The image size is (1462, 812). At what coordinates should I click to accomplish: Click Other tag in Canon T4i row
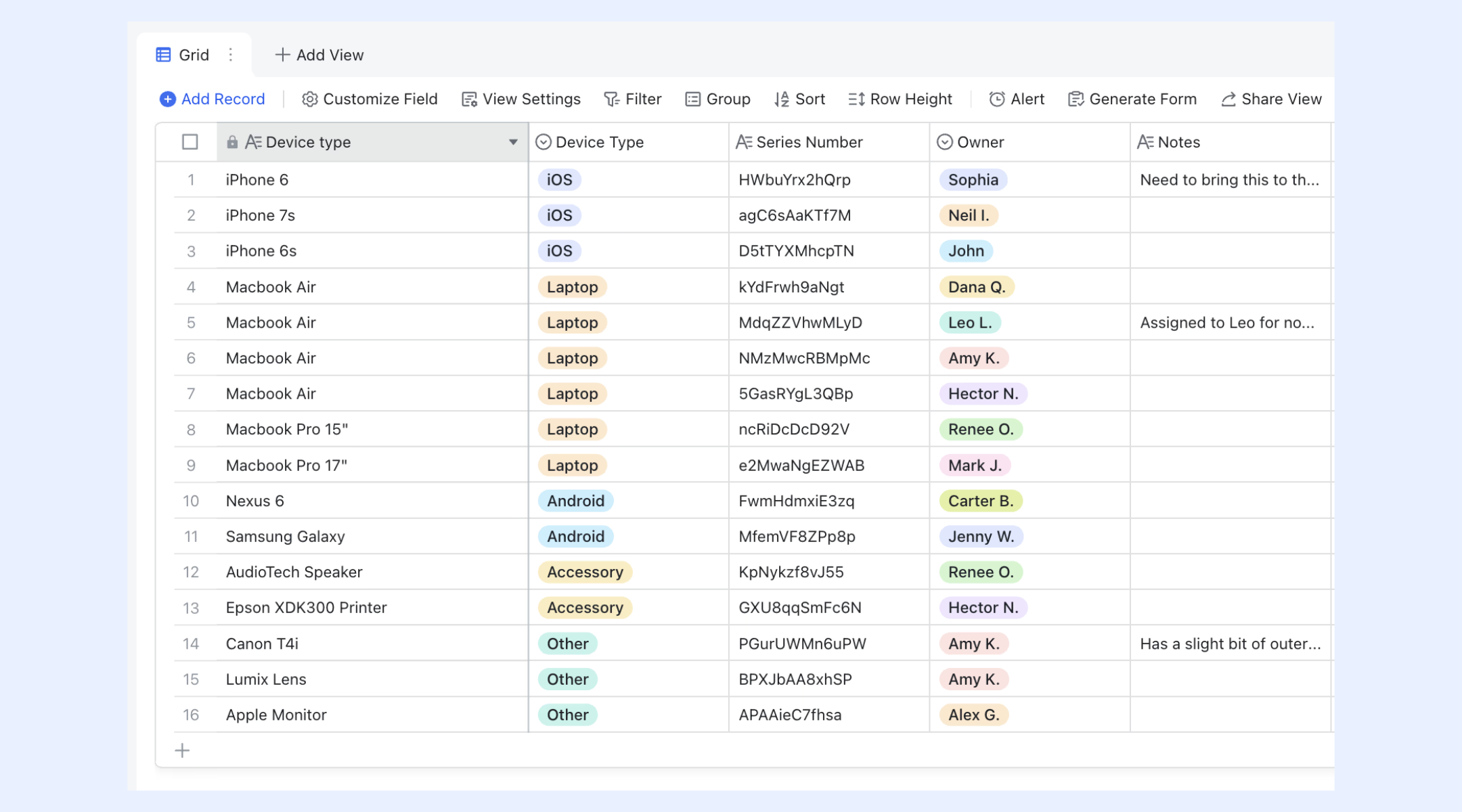568,644
